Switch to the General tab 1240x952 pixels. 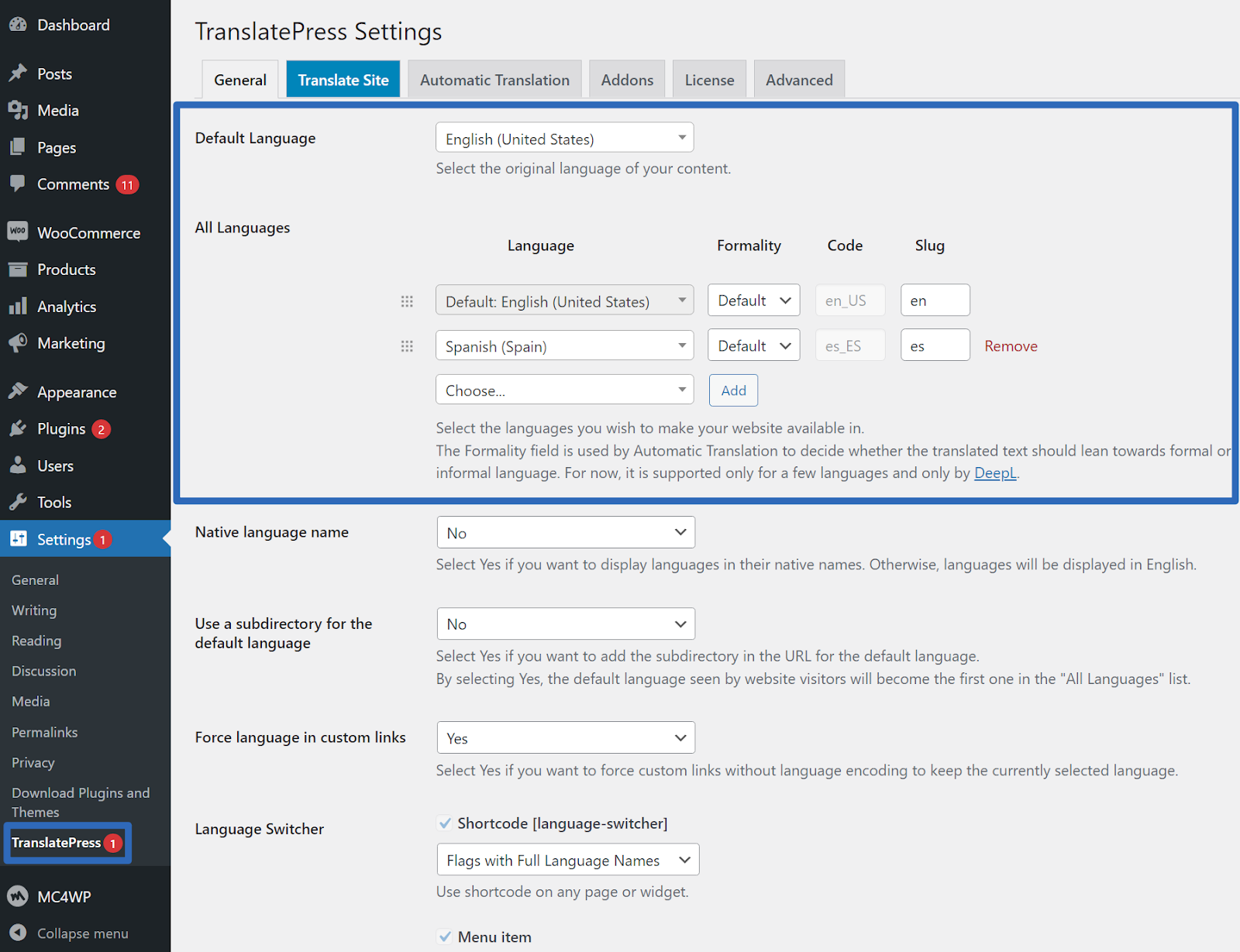click(x=240, y=80)
